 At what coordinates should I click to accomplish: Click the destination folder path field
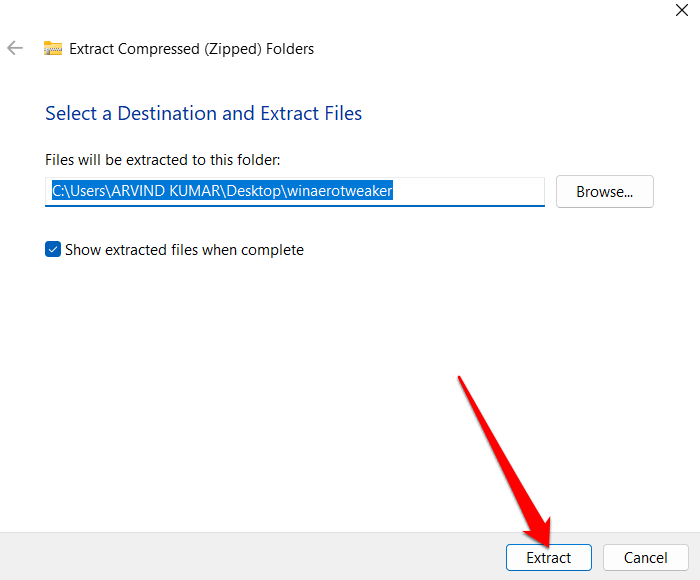tap(295, 192)
